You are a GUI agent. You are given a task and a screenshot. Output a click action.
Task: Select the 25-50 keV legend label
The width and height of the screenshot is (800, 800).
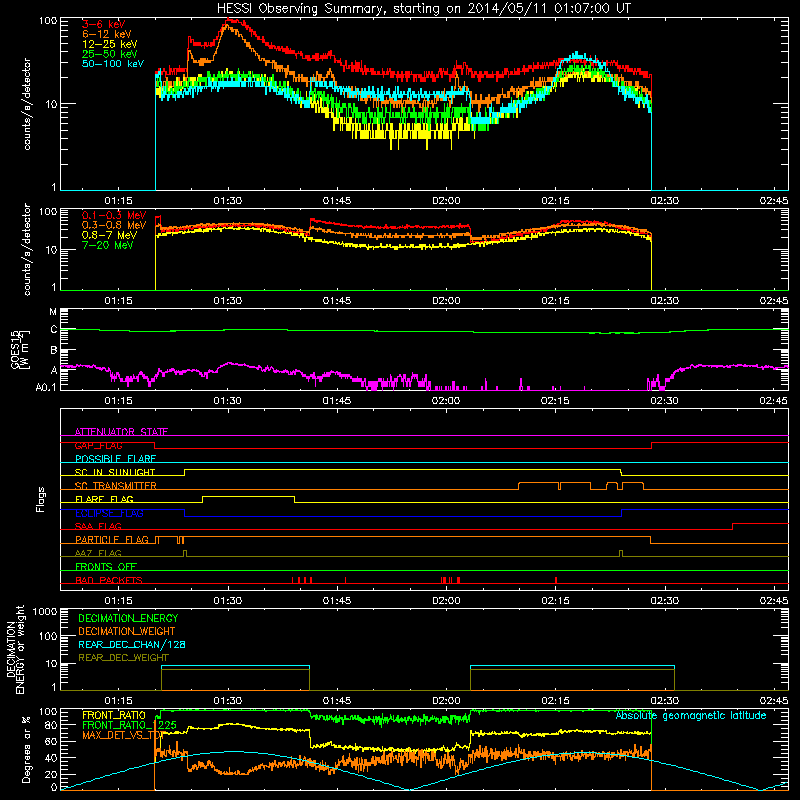pos(110,54)
